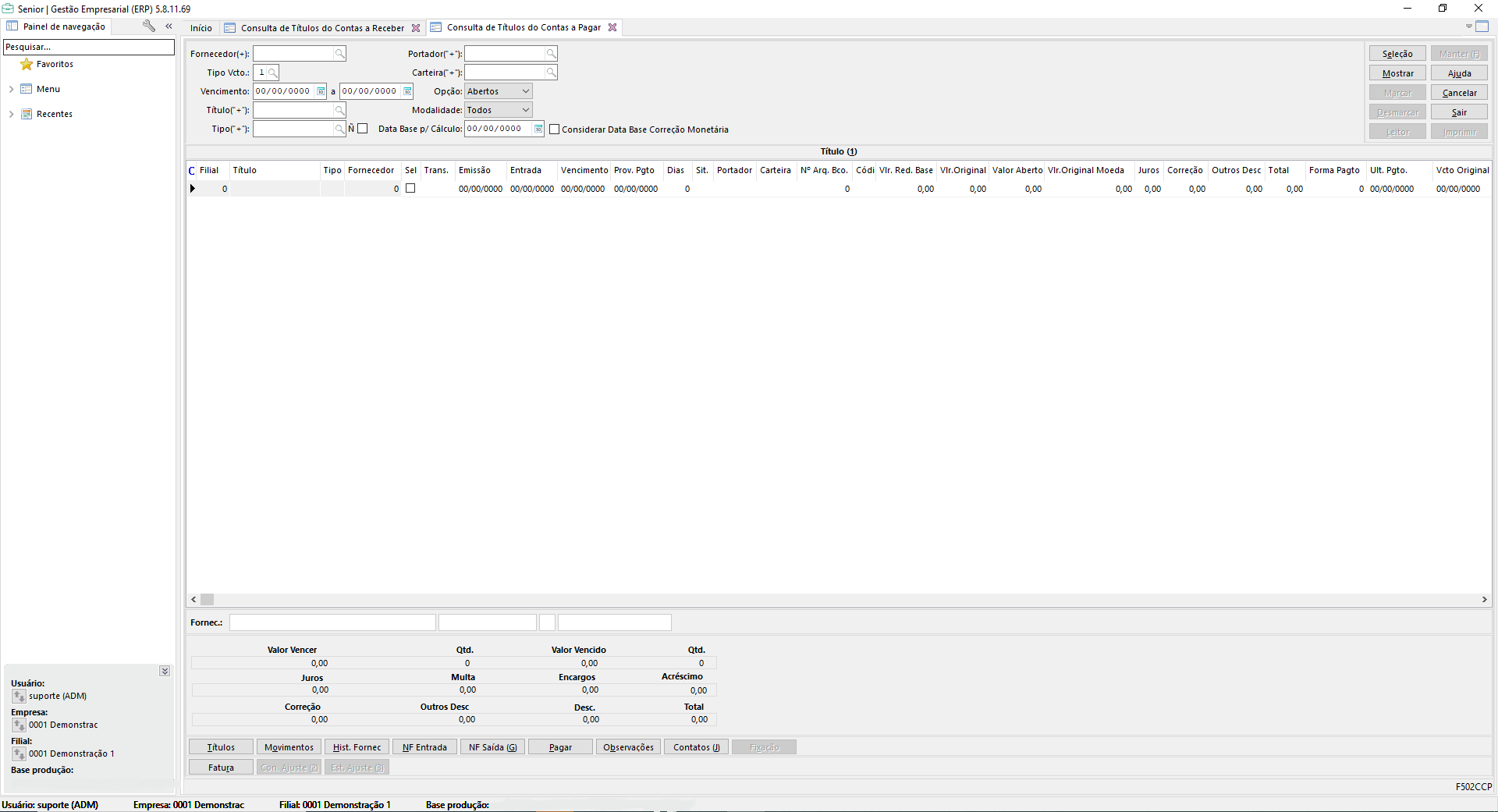Toggle the Ñ checkbox beside Tipo
The height and width of the screenshot is (812, 1498).
click(362, 129)
